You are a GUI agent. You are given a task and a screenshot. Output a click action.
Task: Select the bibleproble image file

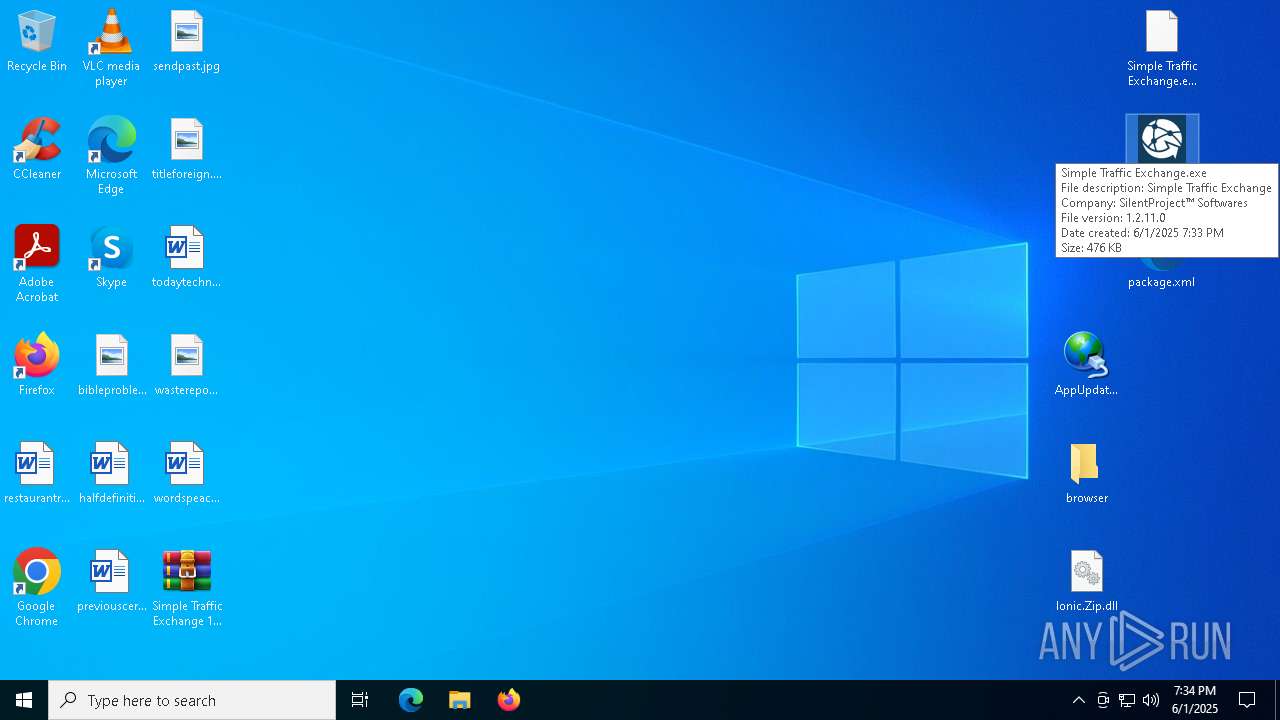click(x=111, y=366)
